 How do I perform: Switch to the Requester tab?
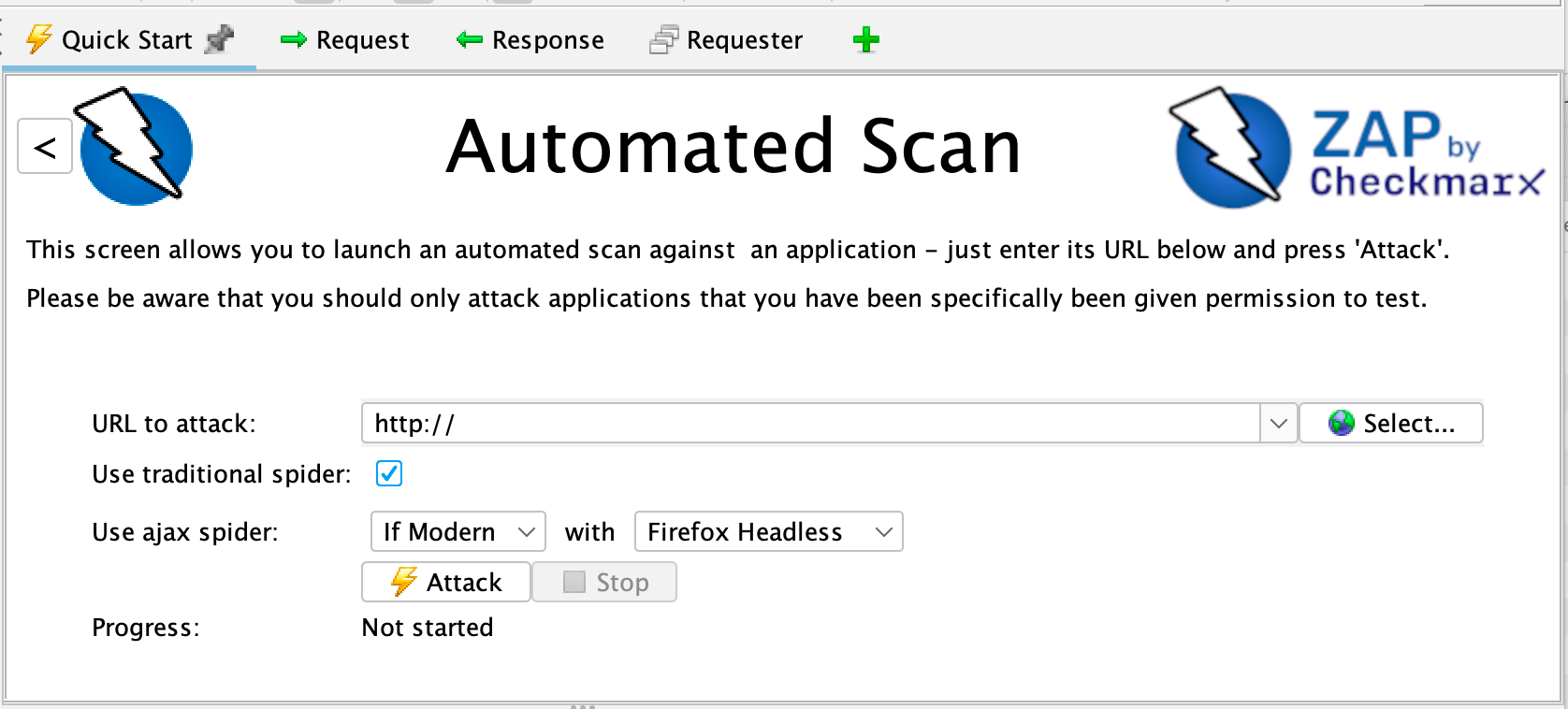click(x=744, y=40)
